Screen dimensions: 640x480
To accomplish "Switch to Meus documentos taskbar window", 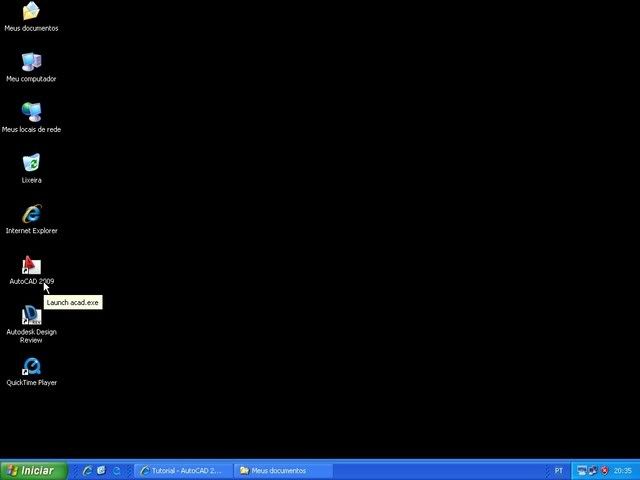I will 284,470.
